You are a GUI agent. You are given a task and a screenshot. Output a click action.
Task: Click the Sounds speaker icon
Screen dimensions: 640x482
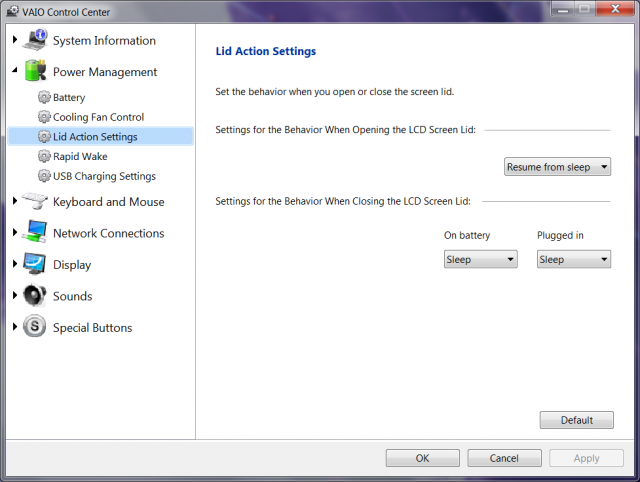[35, 295]
